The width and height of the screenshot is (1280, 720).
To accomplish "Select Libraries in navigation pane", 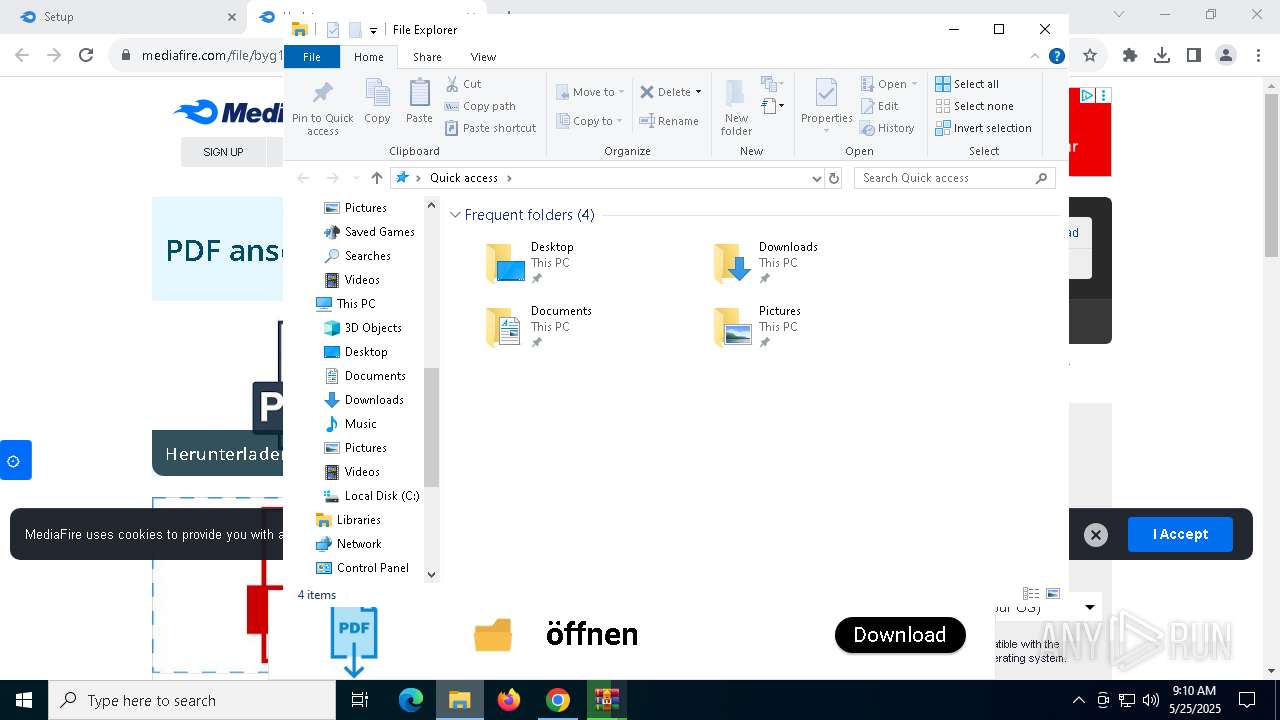I will 348,520.
